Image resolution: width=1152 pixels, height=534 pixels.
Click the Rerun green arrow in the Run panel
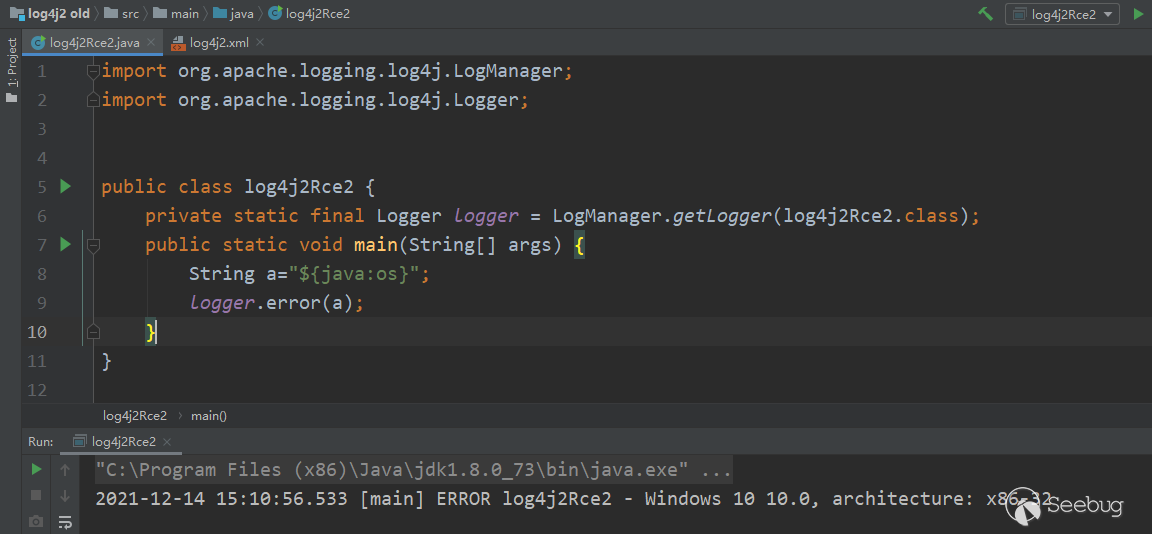pyautogui.click(x=36, y=469)
